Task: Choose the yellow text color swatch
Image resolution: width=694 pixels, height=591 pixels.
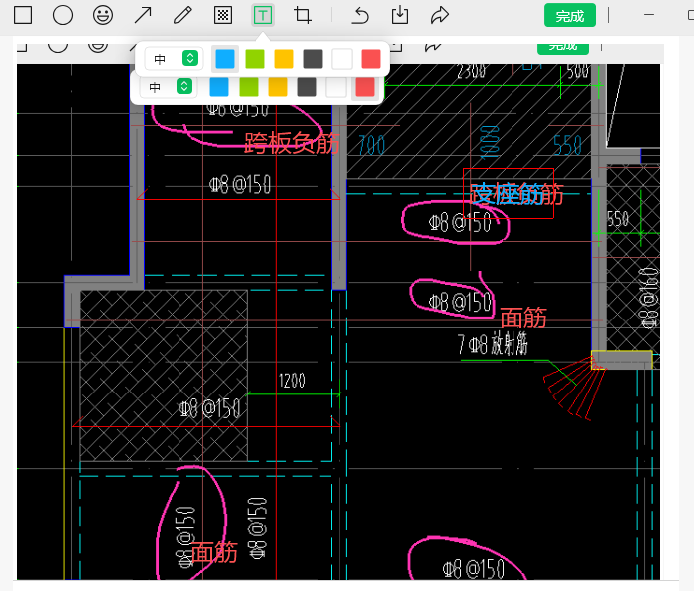Action: [284, 59]
